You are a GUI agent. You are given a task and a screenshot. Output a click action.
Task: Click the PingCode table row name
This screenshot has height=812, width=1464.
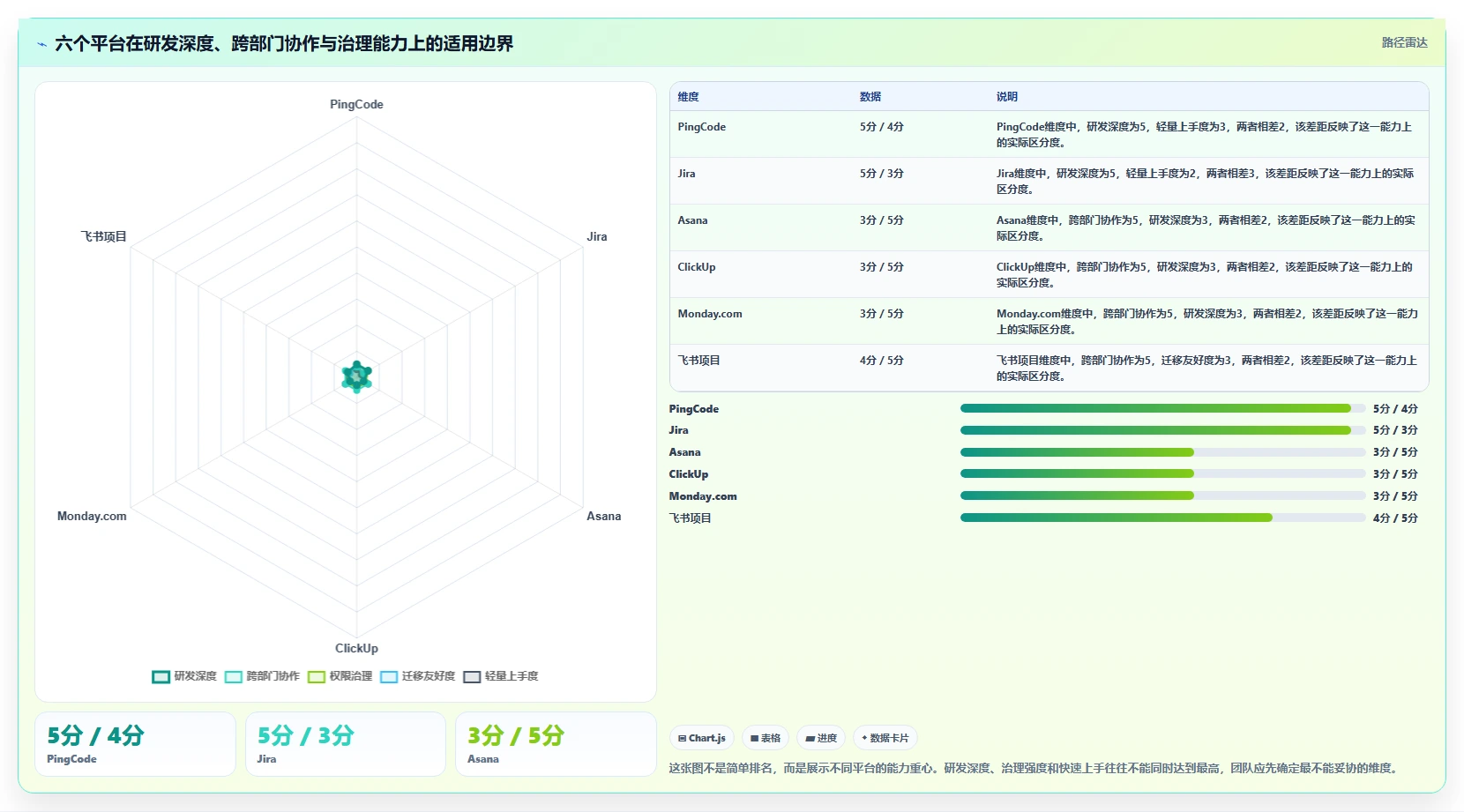(702, 127)
